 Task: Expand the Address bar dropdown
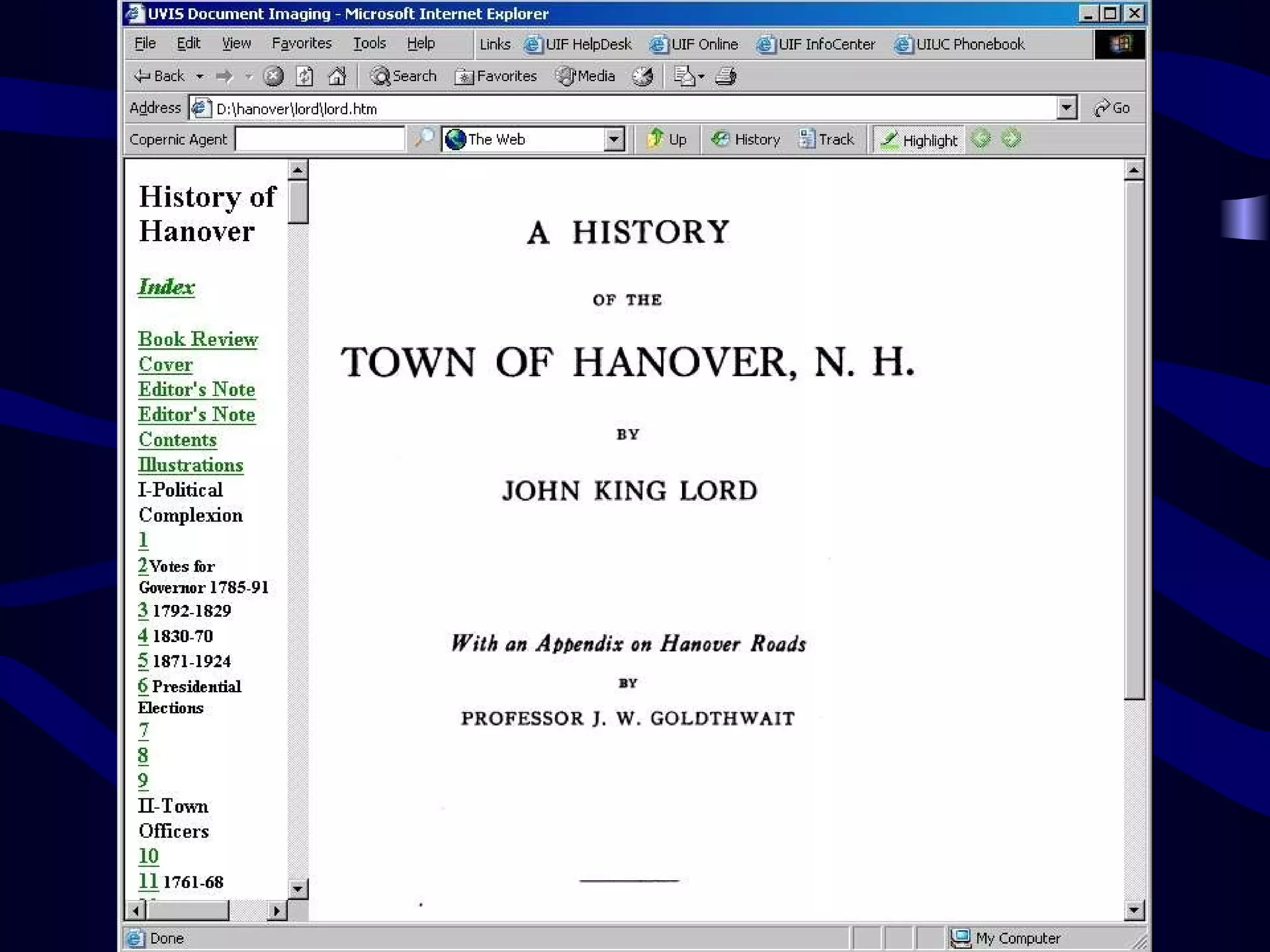pos(1065,108)
